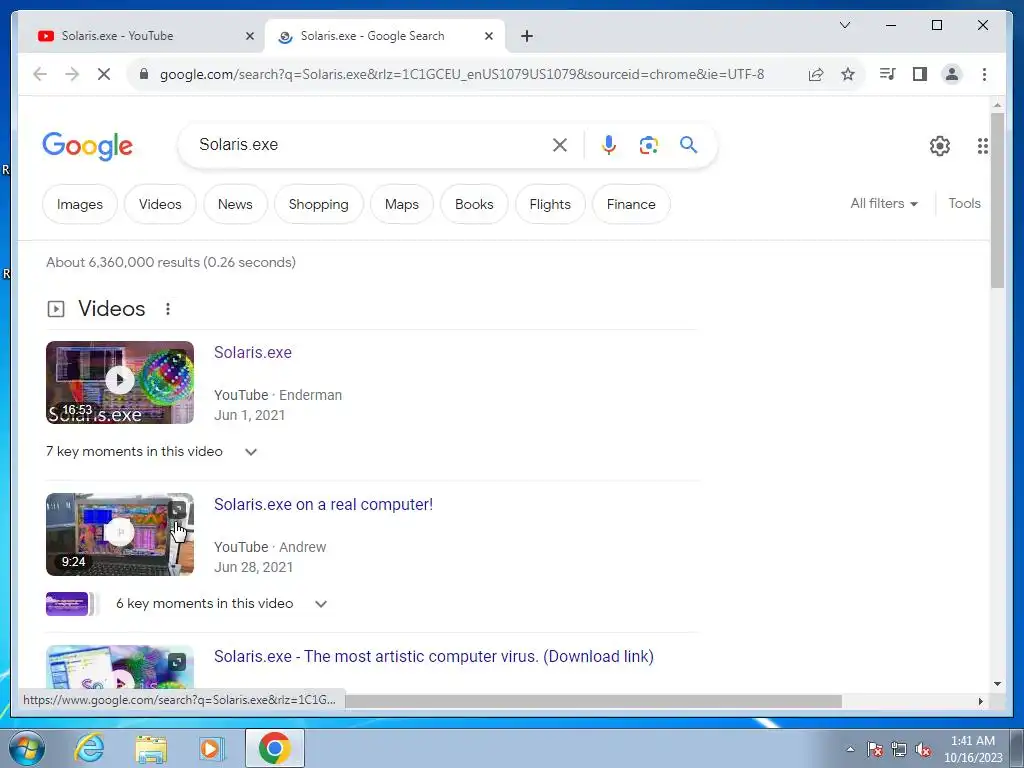Show hidden system tray icons
This screenshot has width=1024, height=768.
[x=850, y=749]
